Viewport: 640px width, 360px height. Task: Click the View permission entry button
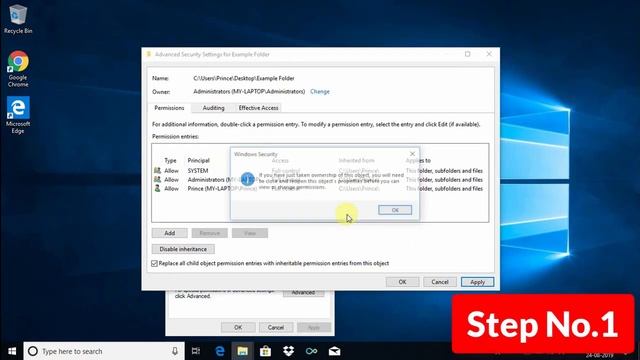pos(250,233)
